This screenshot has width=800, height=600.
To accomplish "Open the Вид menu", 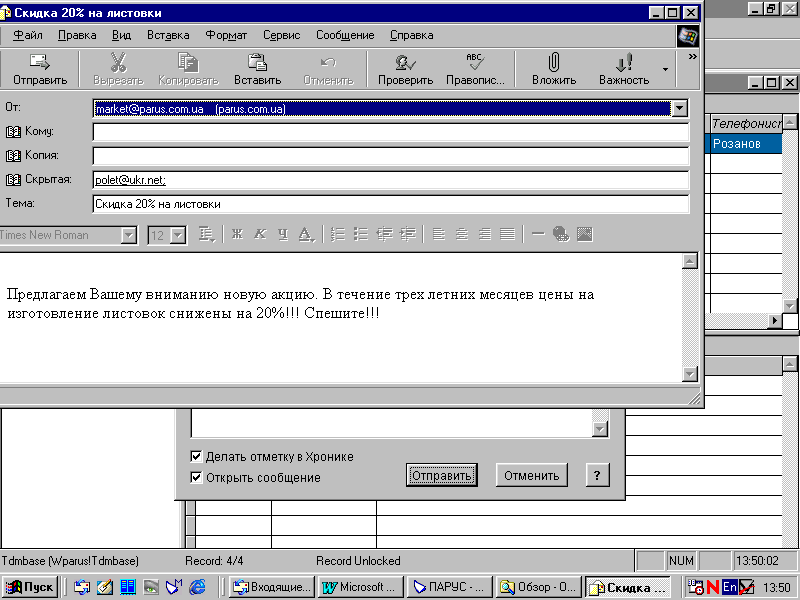I will [121, 35].
